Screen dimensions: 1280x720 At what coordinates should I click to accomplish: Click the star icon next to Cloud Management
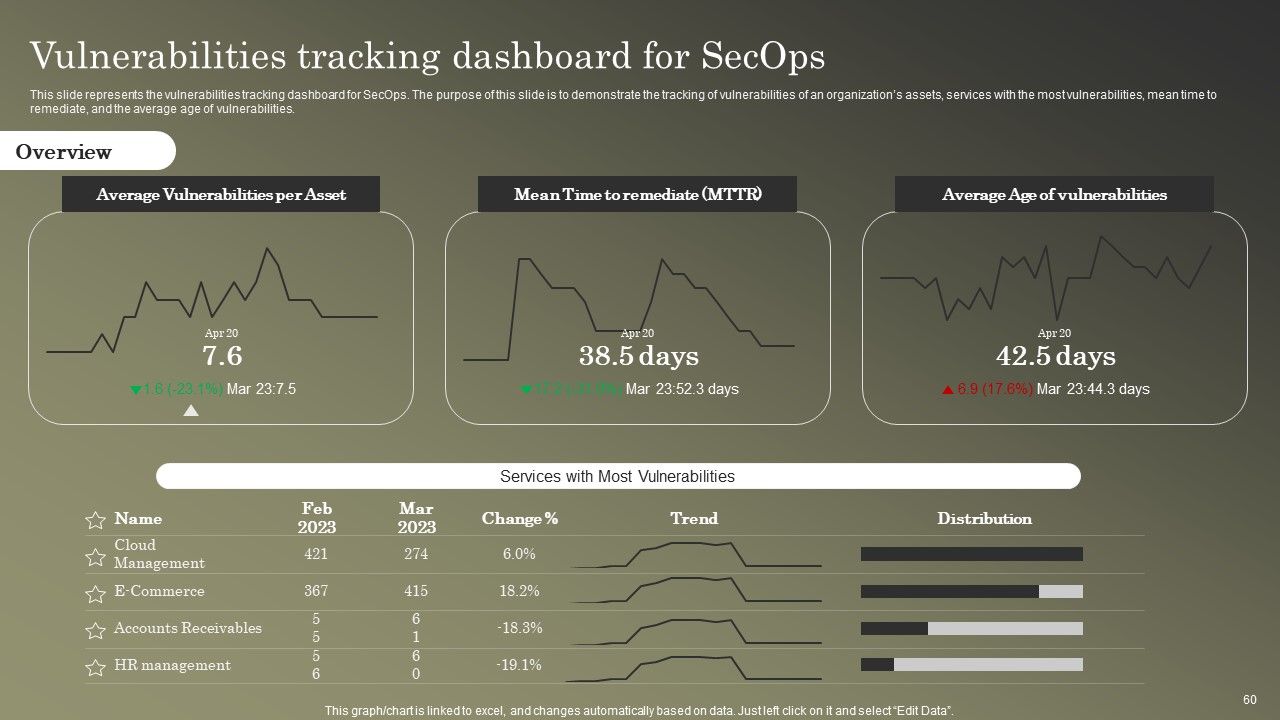pos(95,557)
